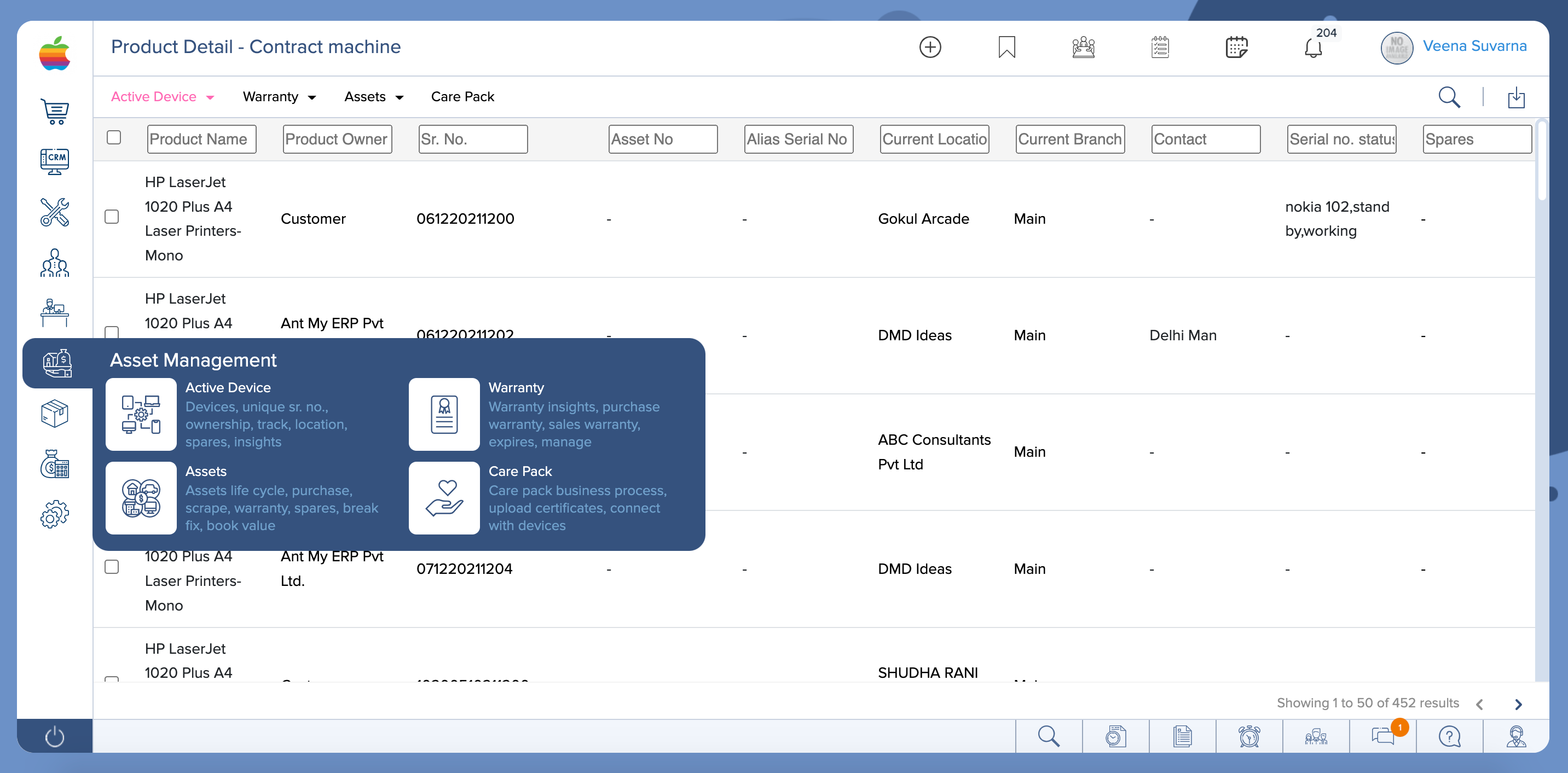
Task: Open chat messages with 1 badge
Action: point(1384,736)
